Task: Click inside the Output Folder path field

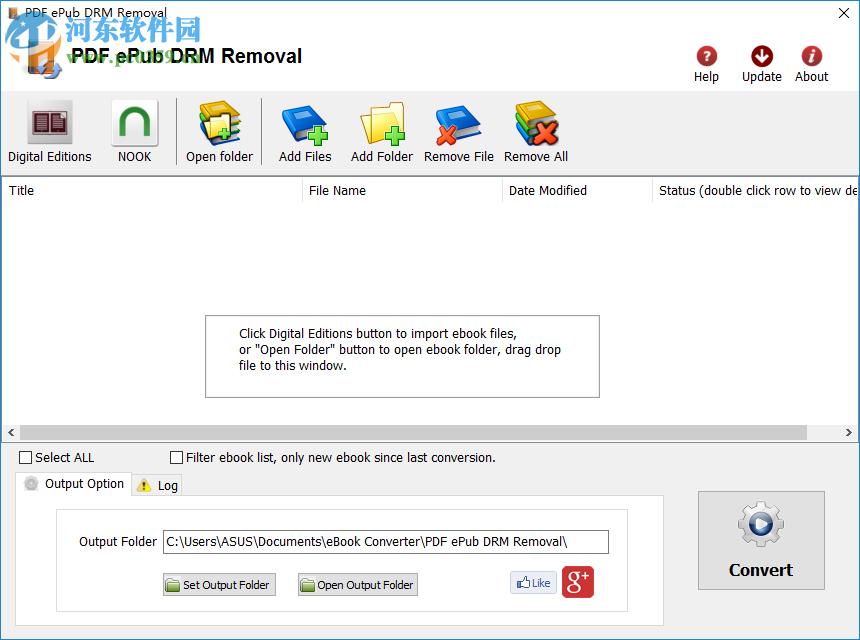Action: click(386, 541)
